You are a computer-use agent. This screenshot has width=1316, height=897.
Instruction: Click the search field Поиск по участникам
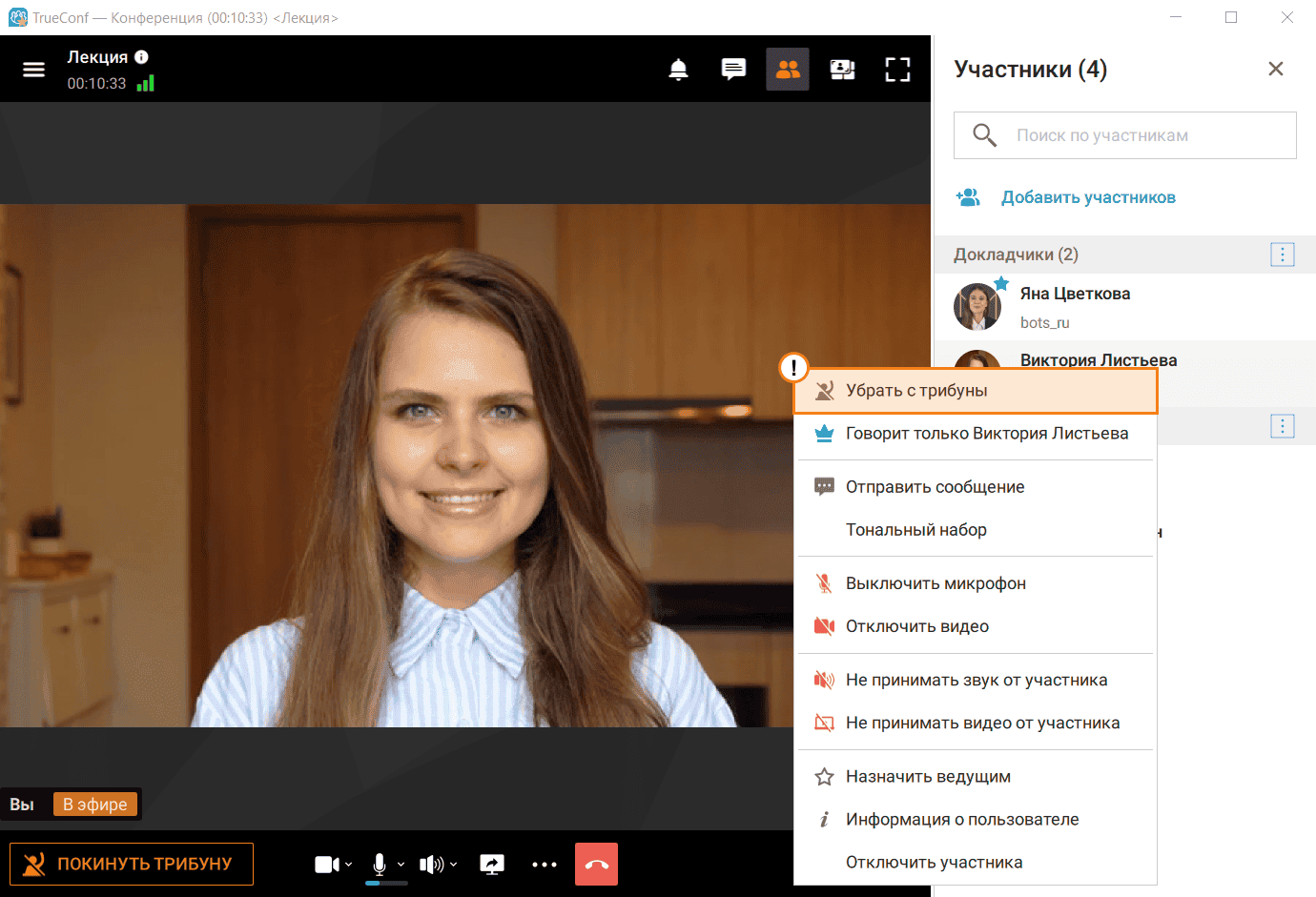1125,135
